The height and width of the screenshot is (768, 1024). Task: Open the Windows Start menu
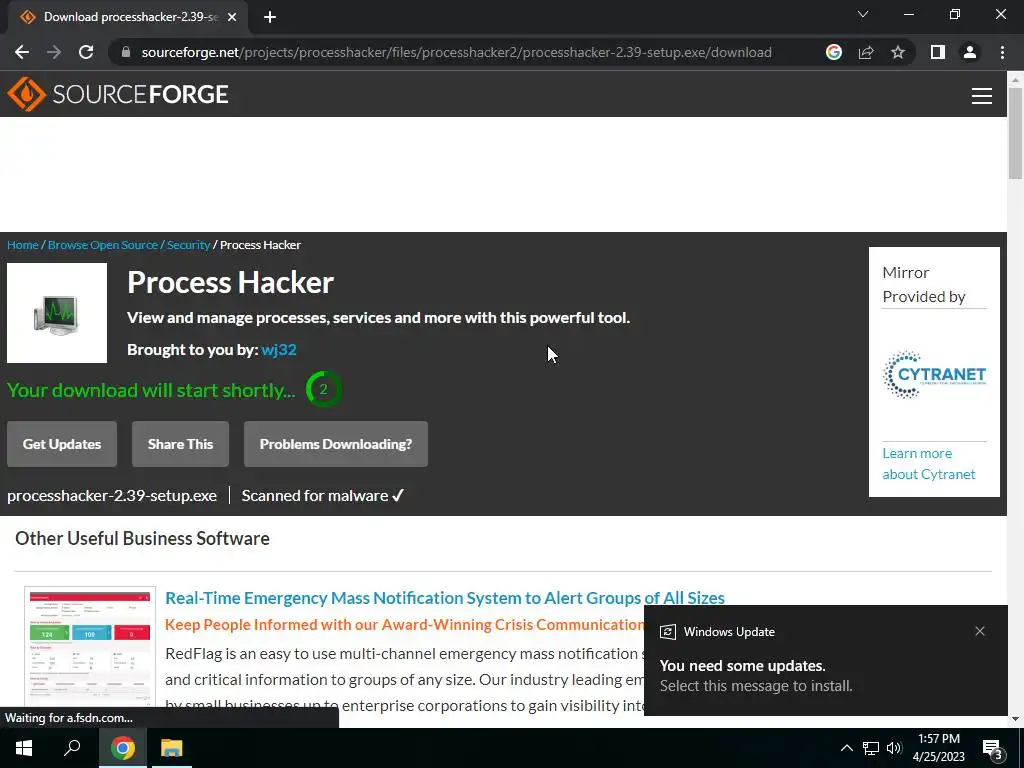(x=24, y=748)
